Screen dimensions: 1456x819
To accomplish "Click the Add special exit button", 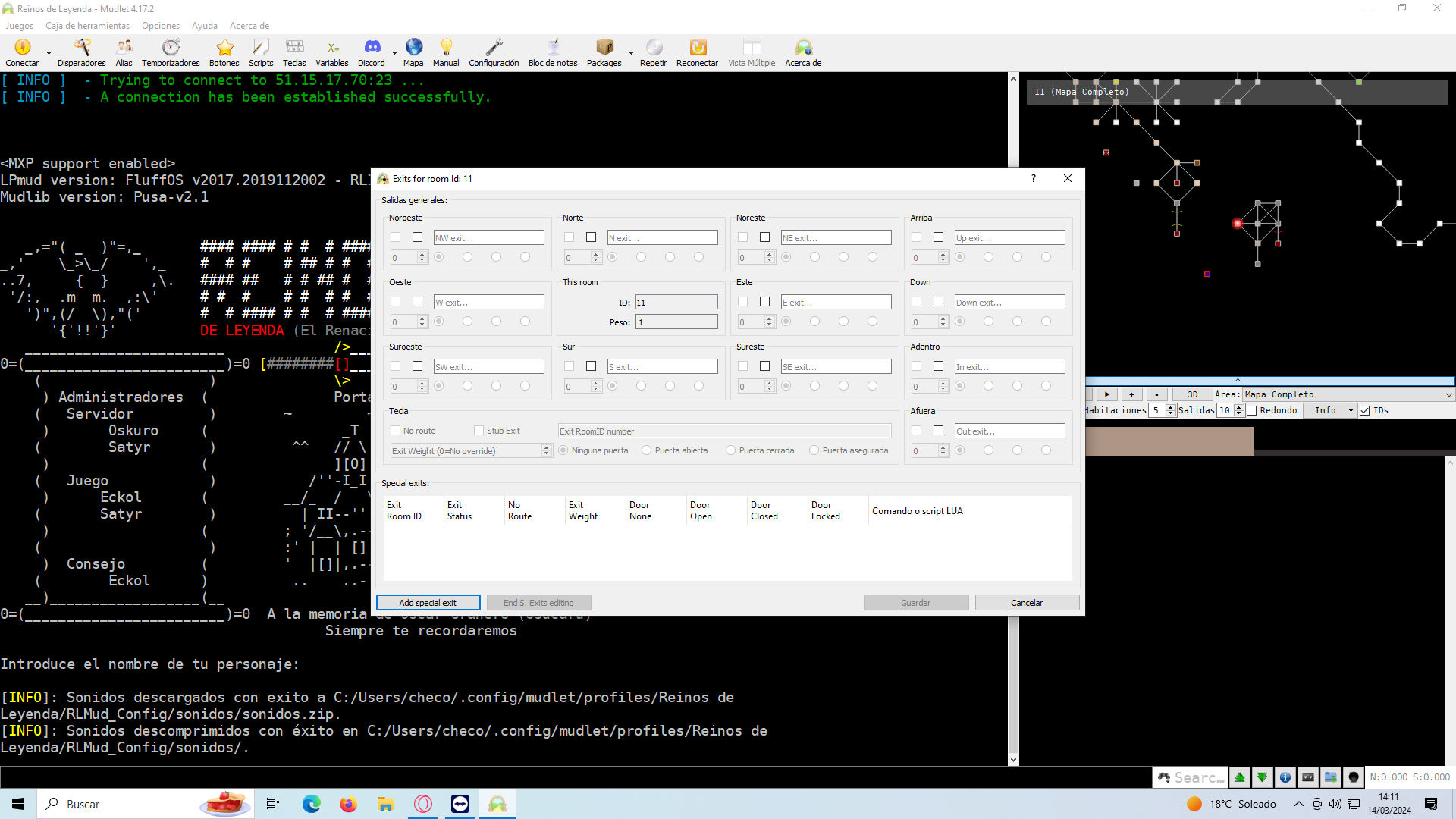I will click(428, 603).
